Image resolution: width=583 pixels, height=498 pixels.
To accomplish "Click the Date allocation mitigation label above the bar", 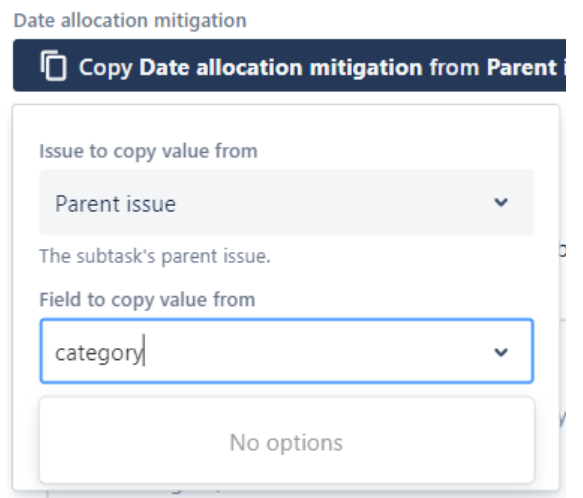I will tap(130, 20).
